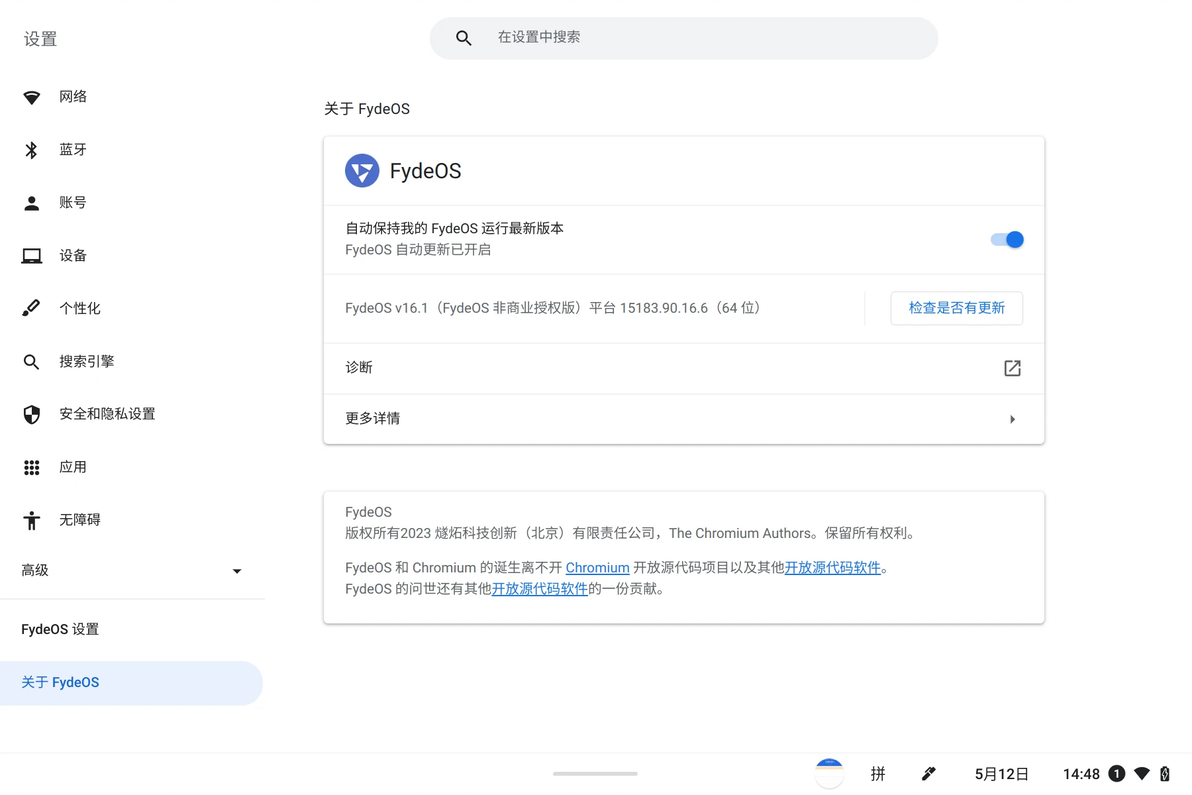This screenshot has height=795, width=1192.
Task: Click the copyright text 版权所有2023
Action: coord(388,533)
